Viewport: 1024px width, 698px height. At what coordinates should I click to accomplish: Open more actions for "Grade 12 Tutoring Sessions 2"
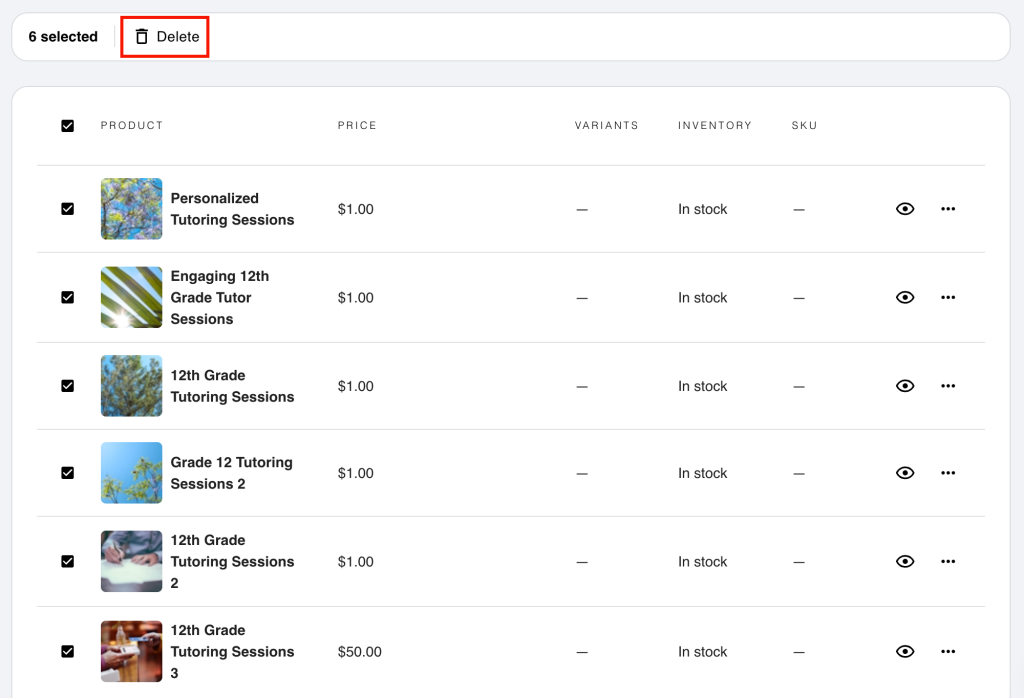947,472
